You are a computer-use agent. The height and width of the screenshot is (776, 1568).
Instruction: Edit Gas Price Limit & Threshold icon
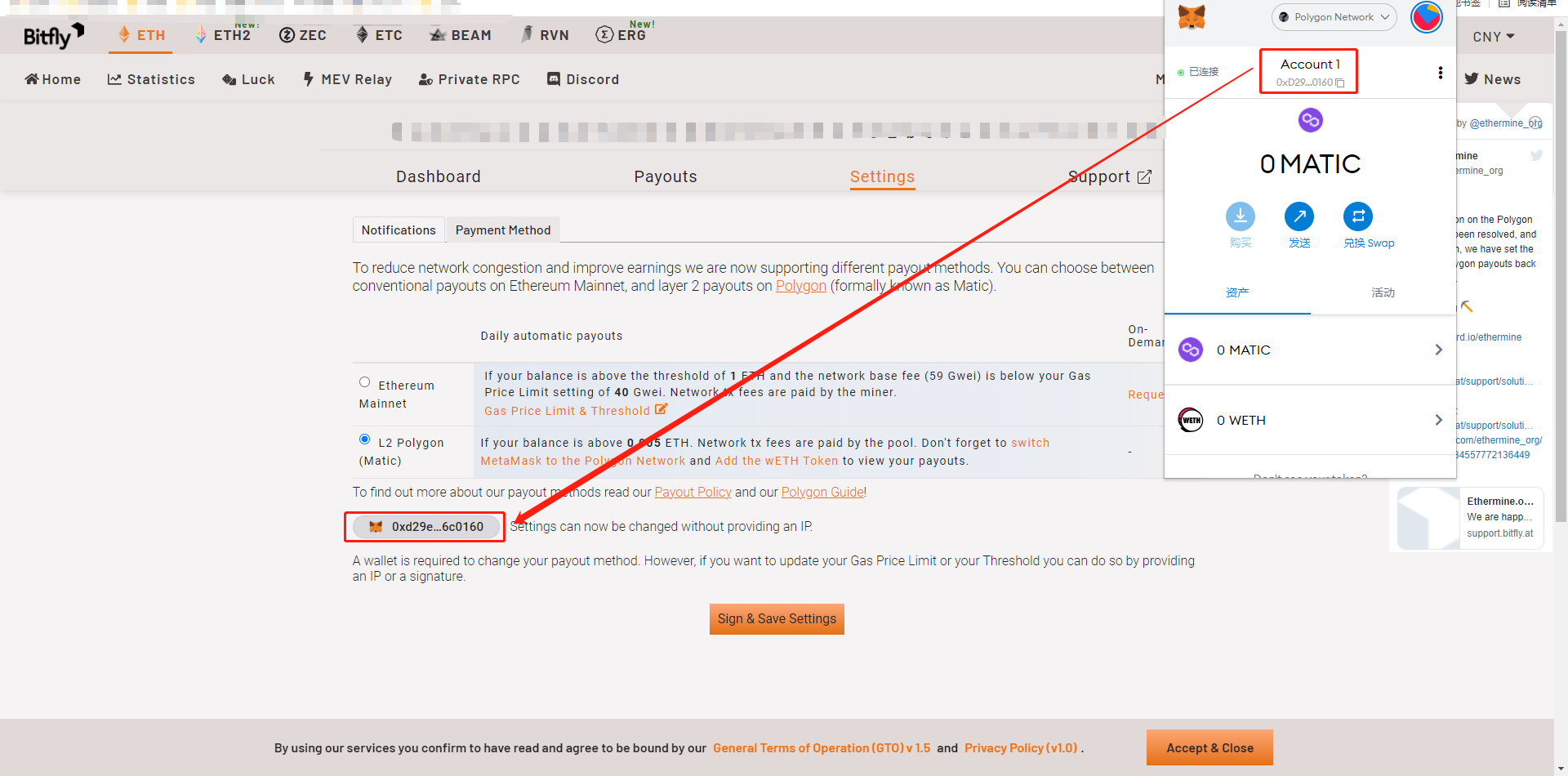tap(661, 409)
